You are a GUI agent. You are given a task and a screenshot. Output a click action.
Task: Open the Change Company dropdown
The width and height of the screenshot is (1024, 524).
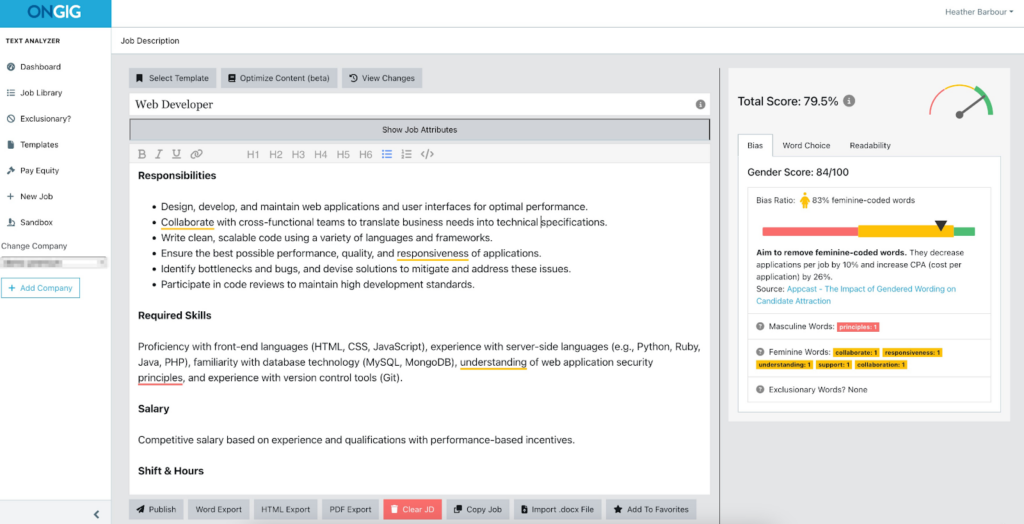[x=53, y=263]
